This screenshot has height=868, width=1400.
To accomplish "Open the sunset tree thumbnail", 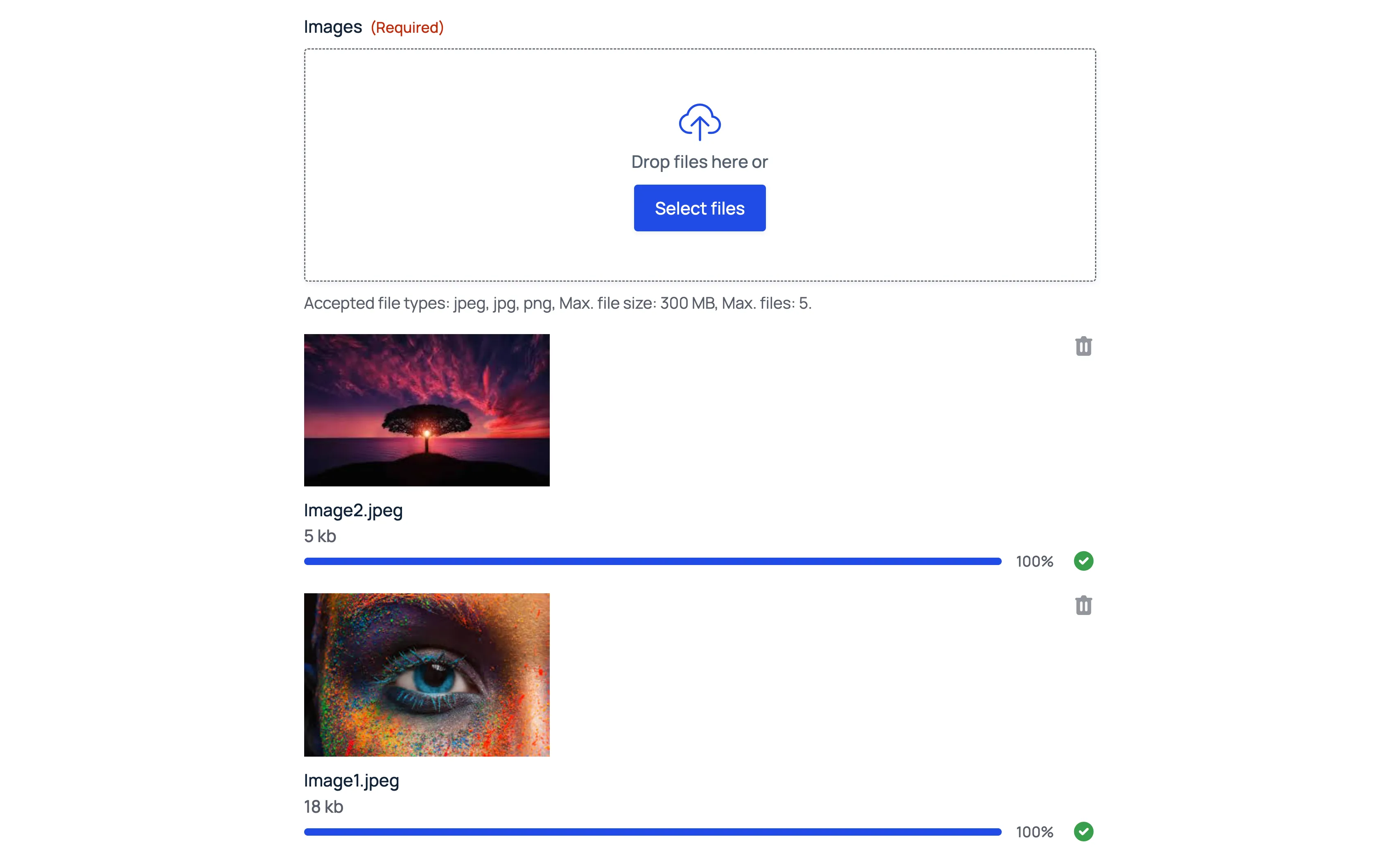I will tap(427, 410).
